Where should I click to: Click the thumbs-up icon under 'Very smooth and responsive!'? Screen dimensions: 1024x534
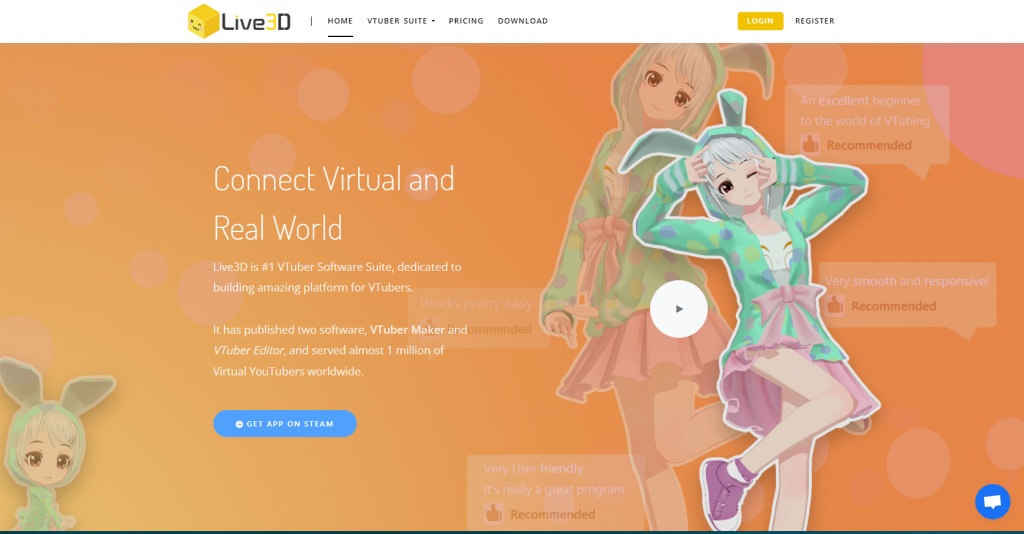tap(835, 305)
